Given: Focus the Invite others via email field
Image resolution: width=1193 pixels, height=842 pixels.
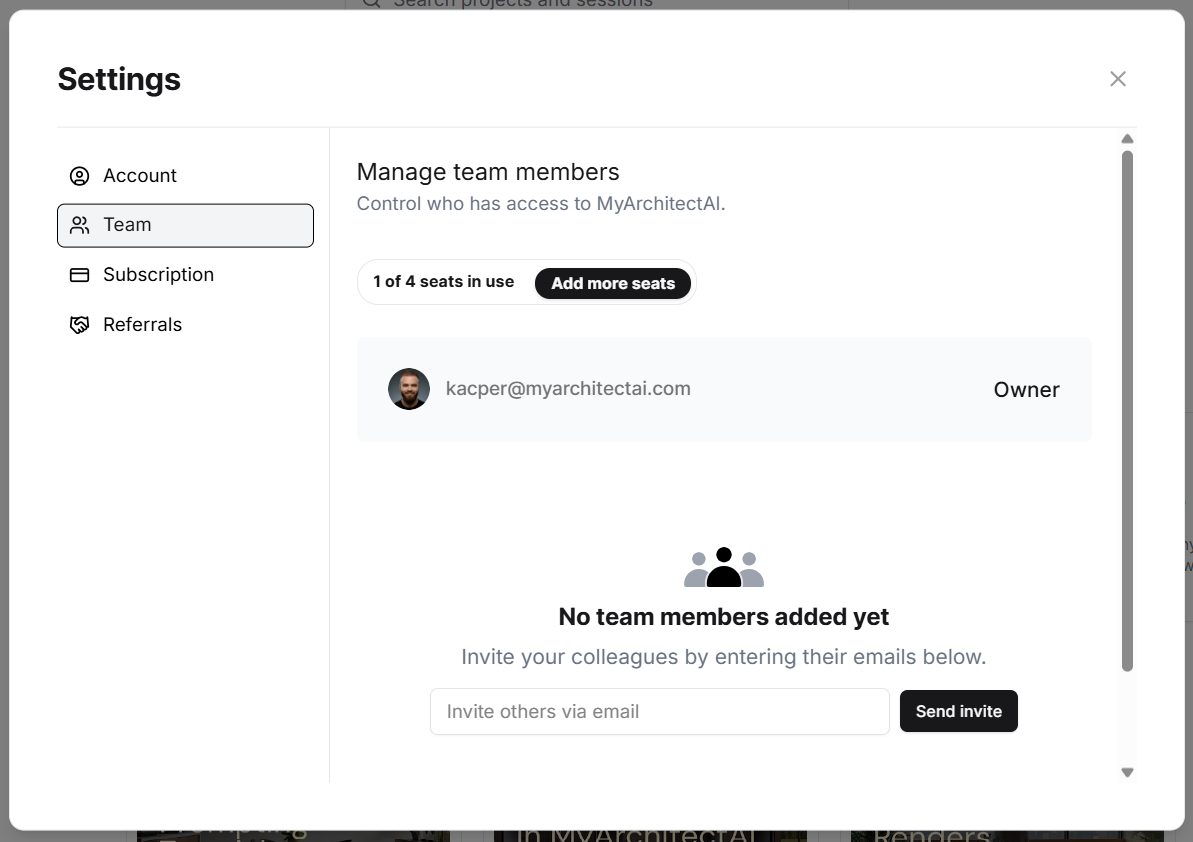Looking at the screenshot, I should pos(660,712).
